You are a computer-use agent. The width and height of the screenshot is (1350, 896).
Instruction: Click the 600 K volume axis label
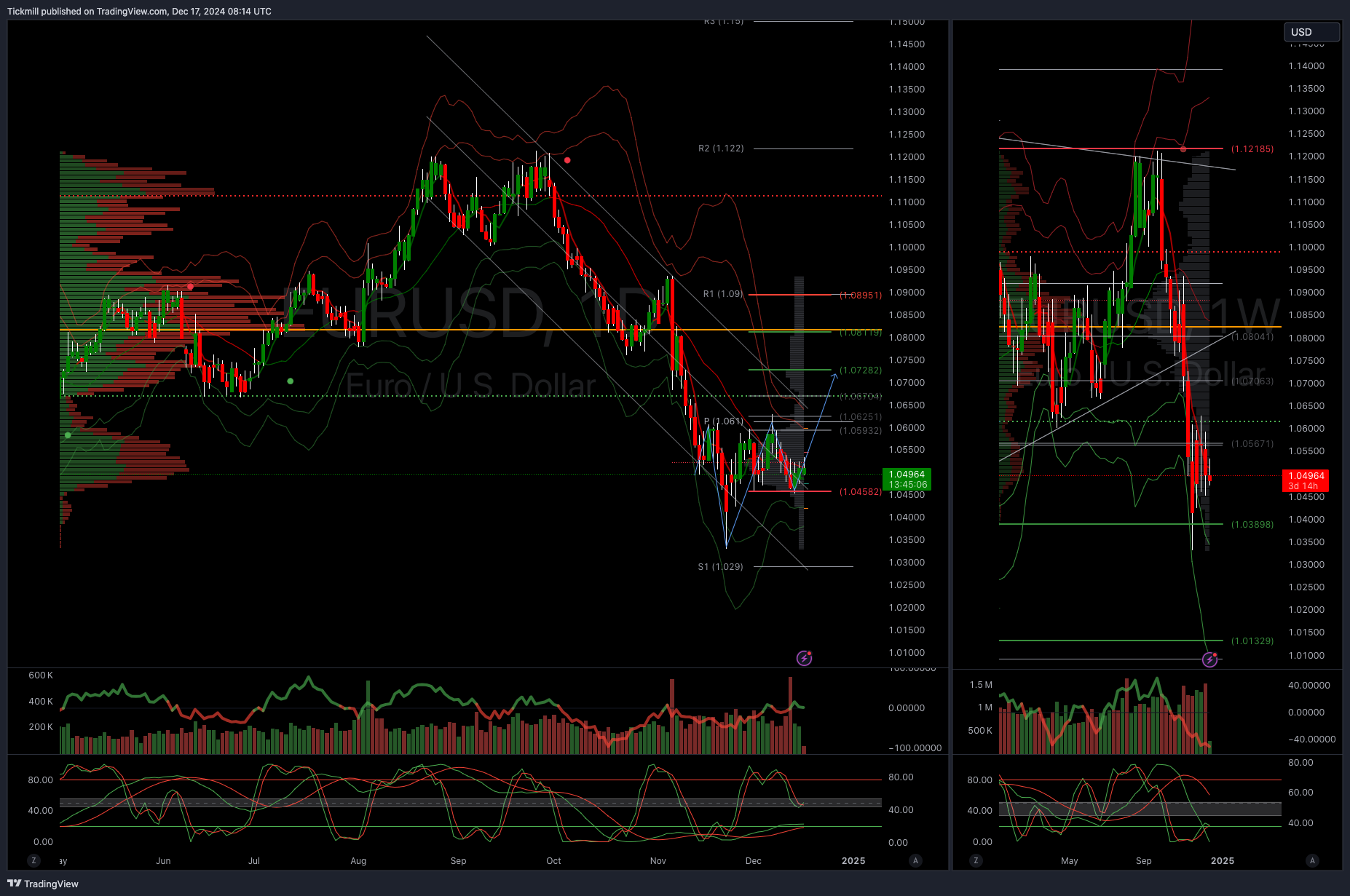41,675
